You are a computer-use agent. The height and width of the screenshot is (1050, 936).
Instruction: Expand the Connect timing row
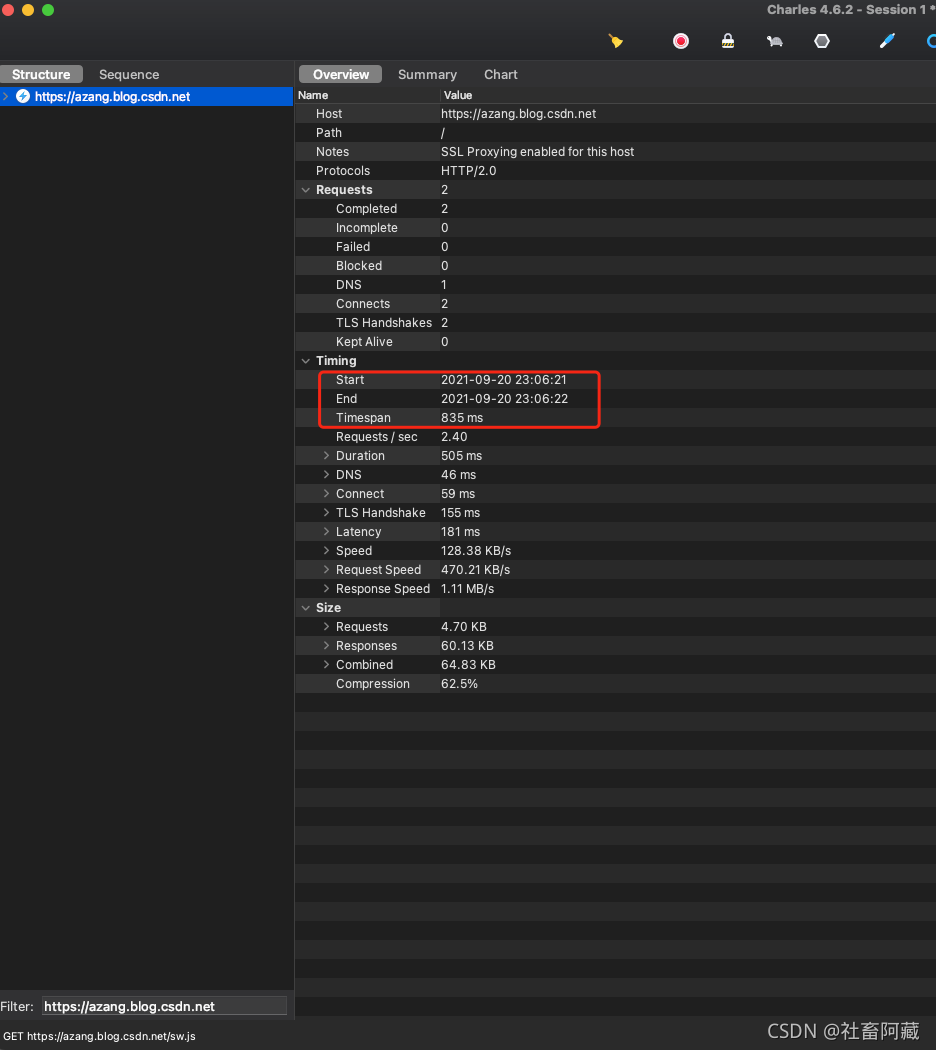coord(326,494)
